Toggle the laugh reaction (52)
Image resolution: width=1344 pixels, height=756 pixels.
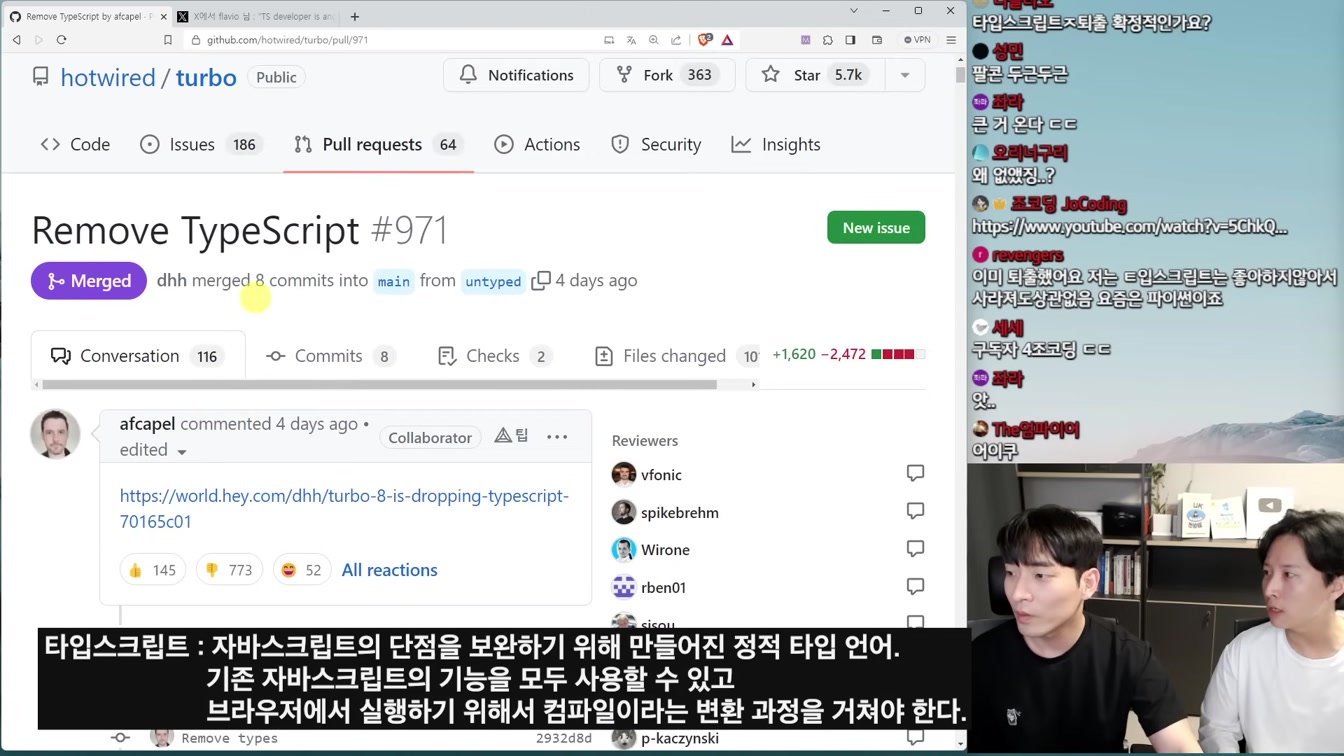coord(301,570)
